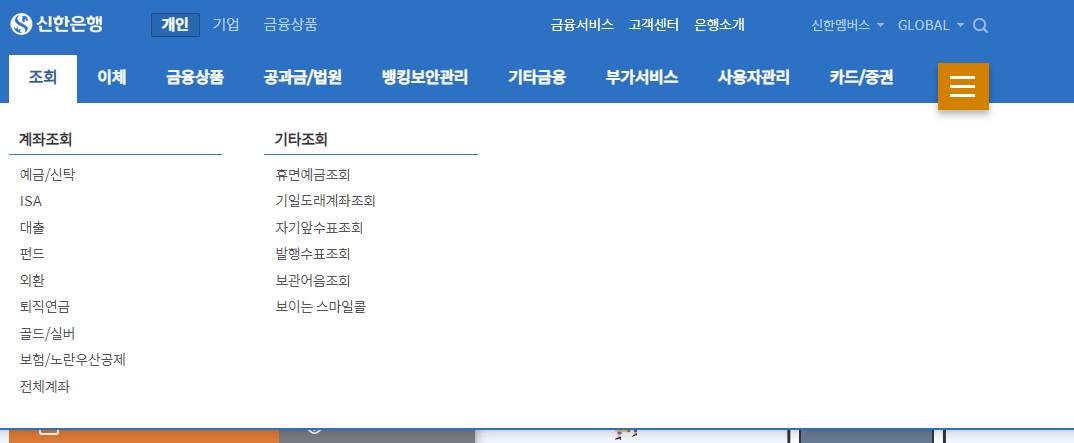This screenshot has width=1074, height=443.
Task: Open 퇴직연금 inquiry
Action: point(45,307)
